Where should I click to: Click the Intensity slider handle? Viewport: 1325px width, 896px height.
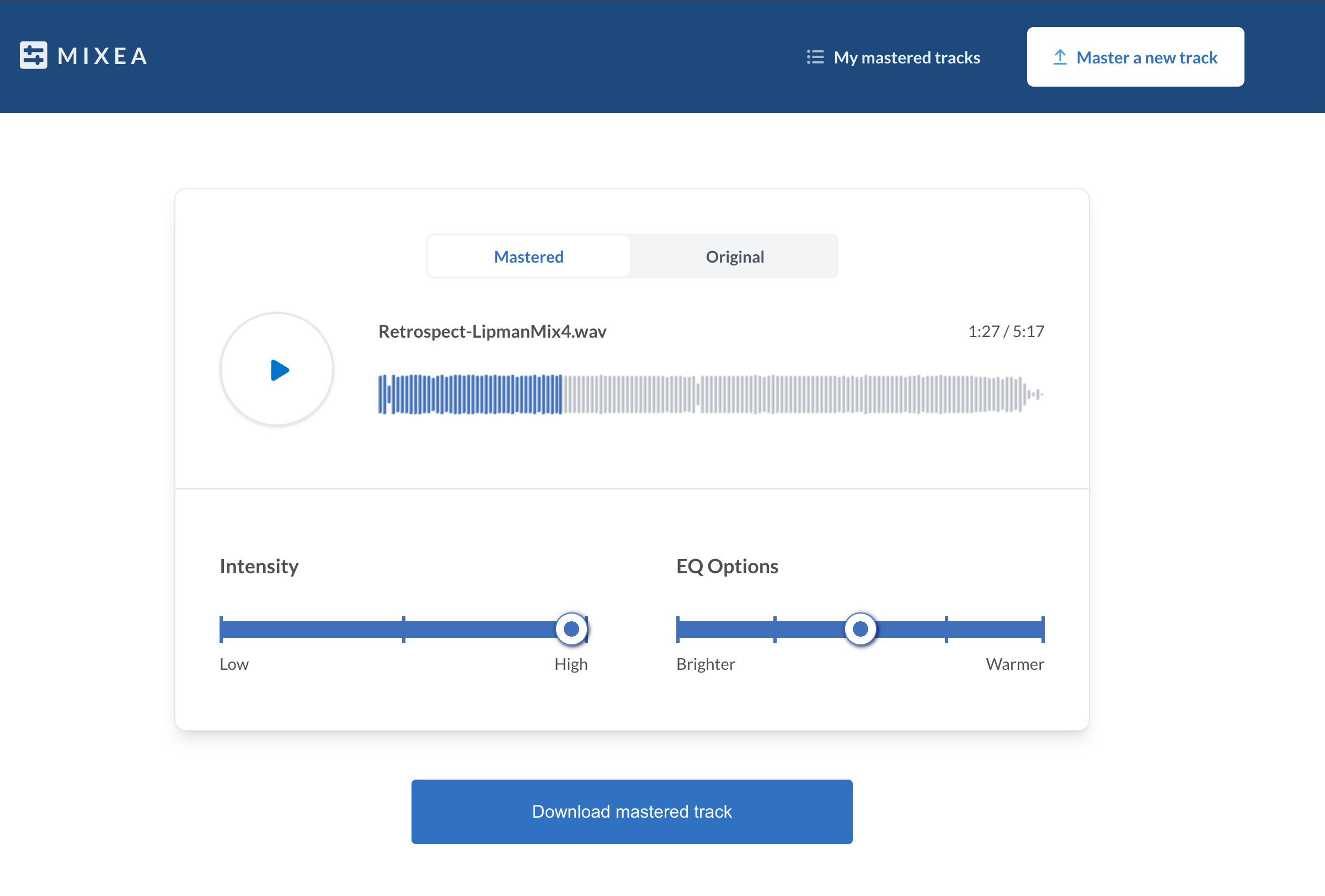click(571, 628)
